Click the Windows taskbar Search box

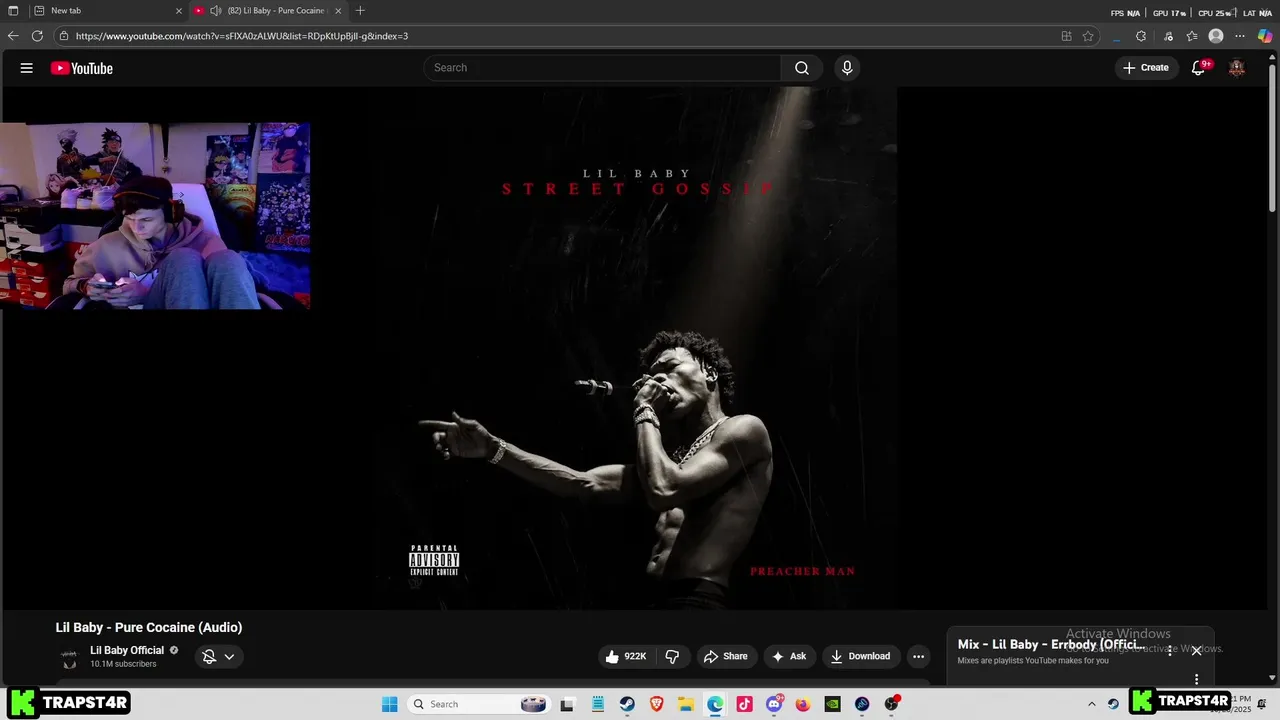480,704
